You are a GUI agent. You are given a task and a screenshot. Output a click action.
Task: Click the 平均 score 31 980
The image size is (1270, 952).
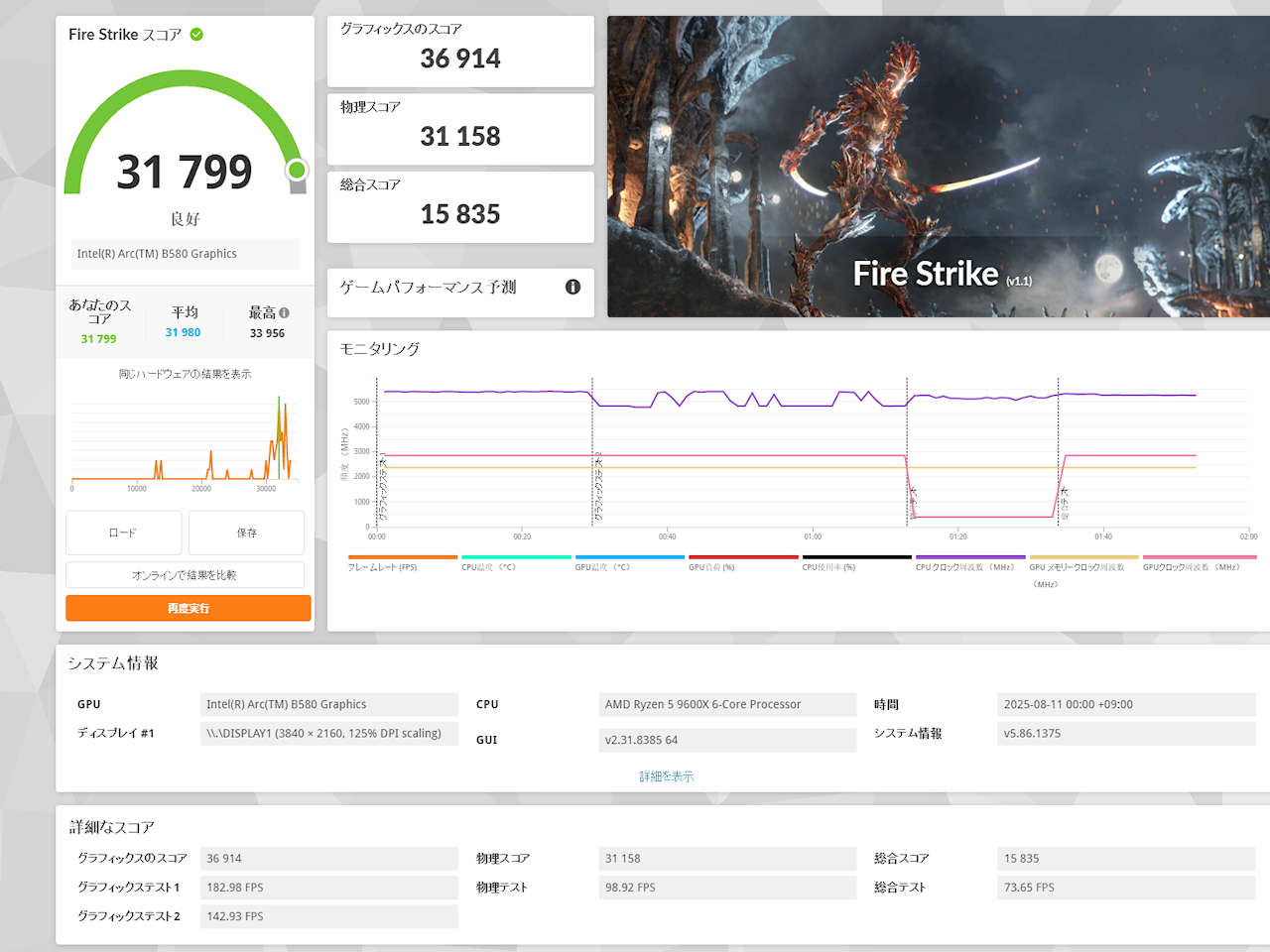[x=183, y=333]
